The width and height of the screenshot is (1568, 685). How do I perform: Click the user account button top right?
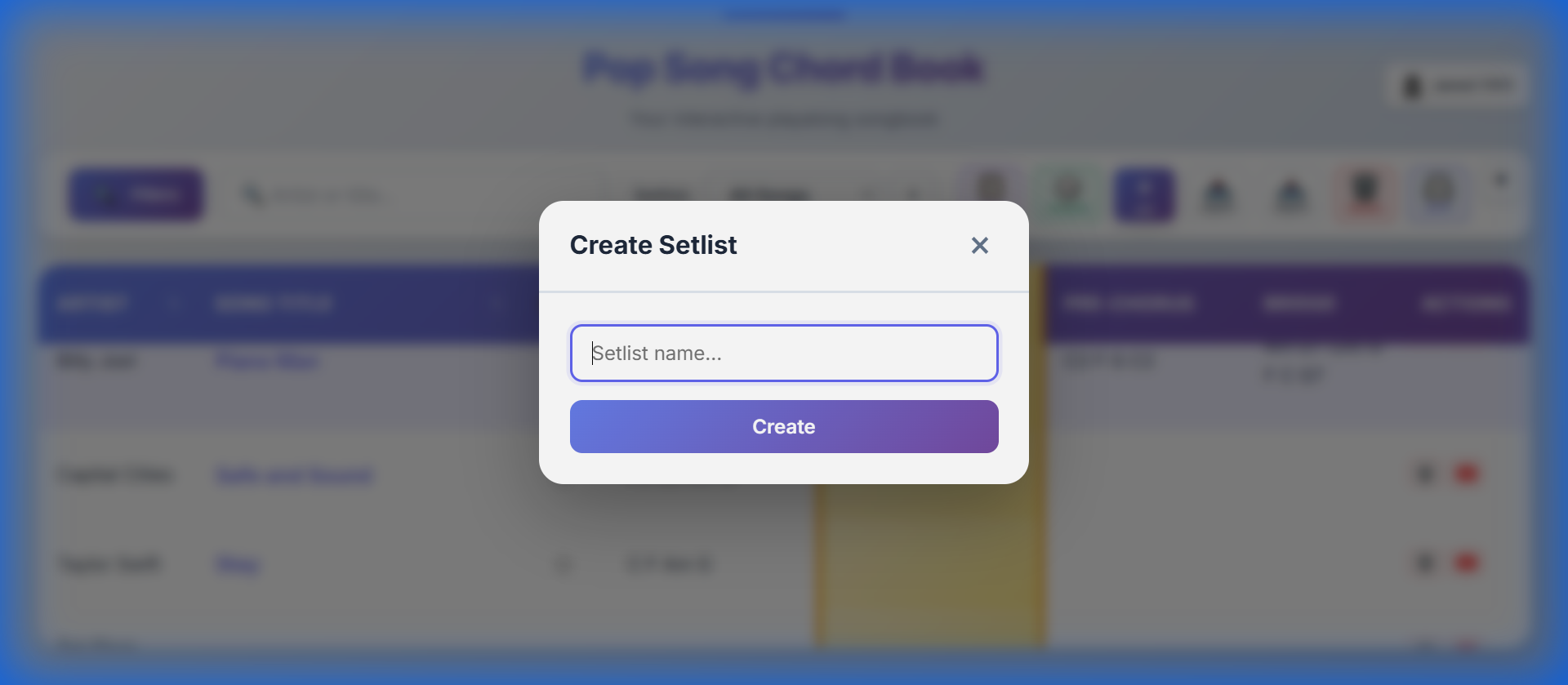point(1454,85)
